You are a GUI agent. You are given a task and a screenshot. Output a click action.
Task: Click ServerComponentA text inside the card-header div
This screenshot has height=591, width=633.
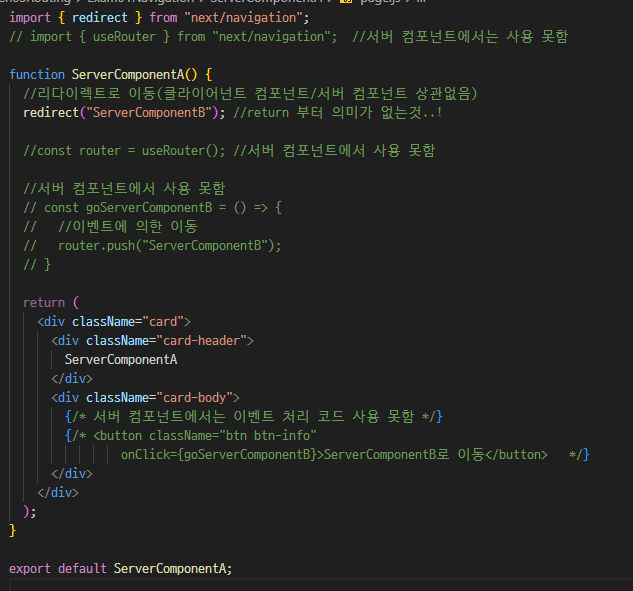[x=121, y=360]
